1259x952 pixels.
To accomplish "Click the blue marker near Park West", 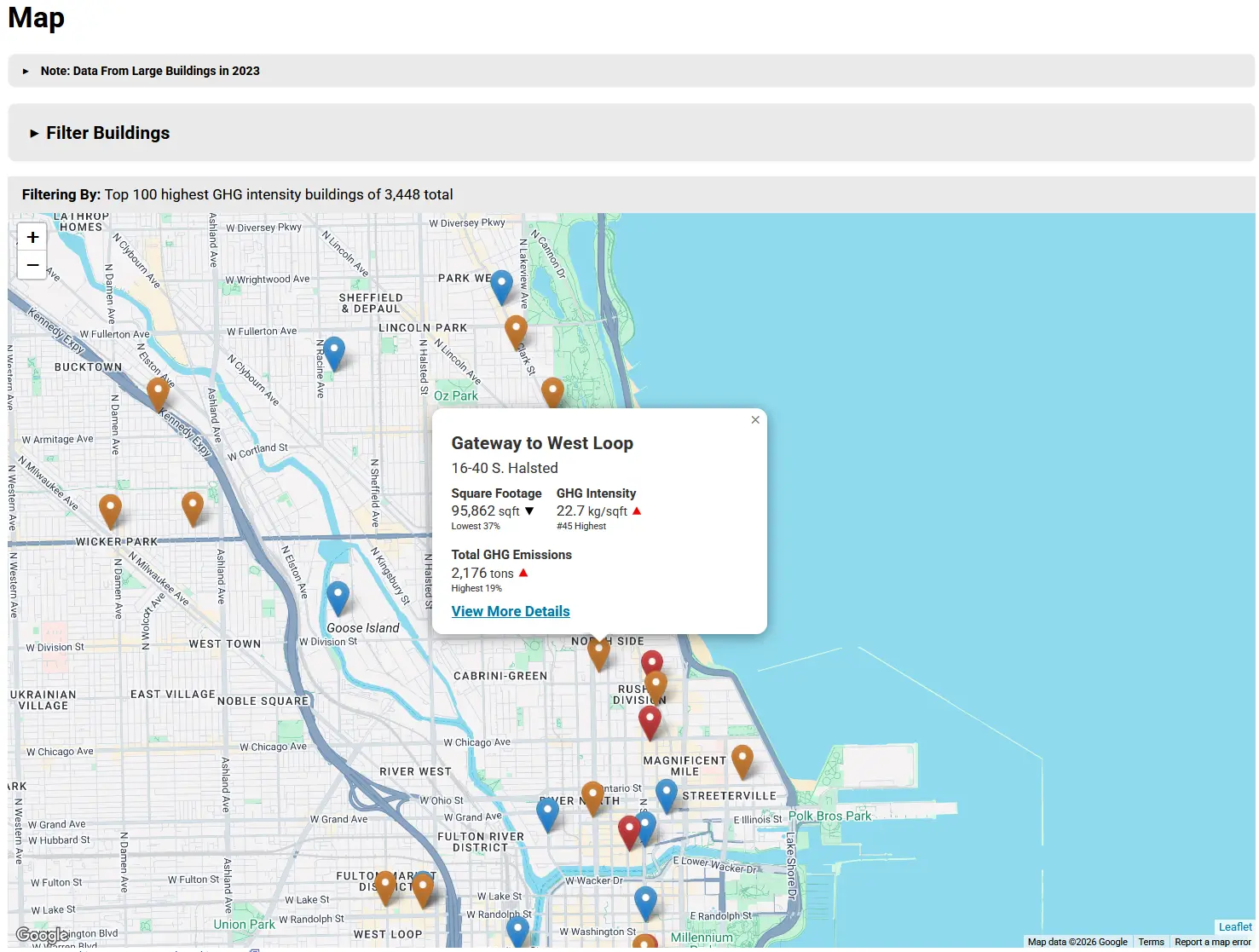I will (501, 285).
